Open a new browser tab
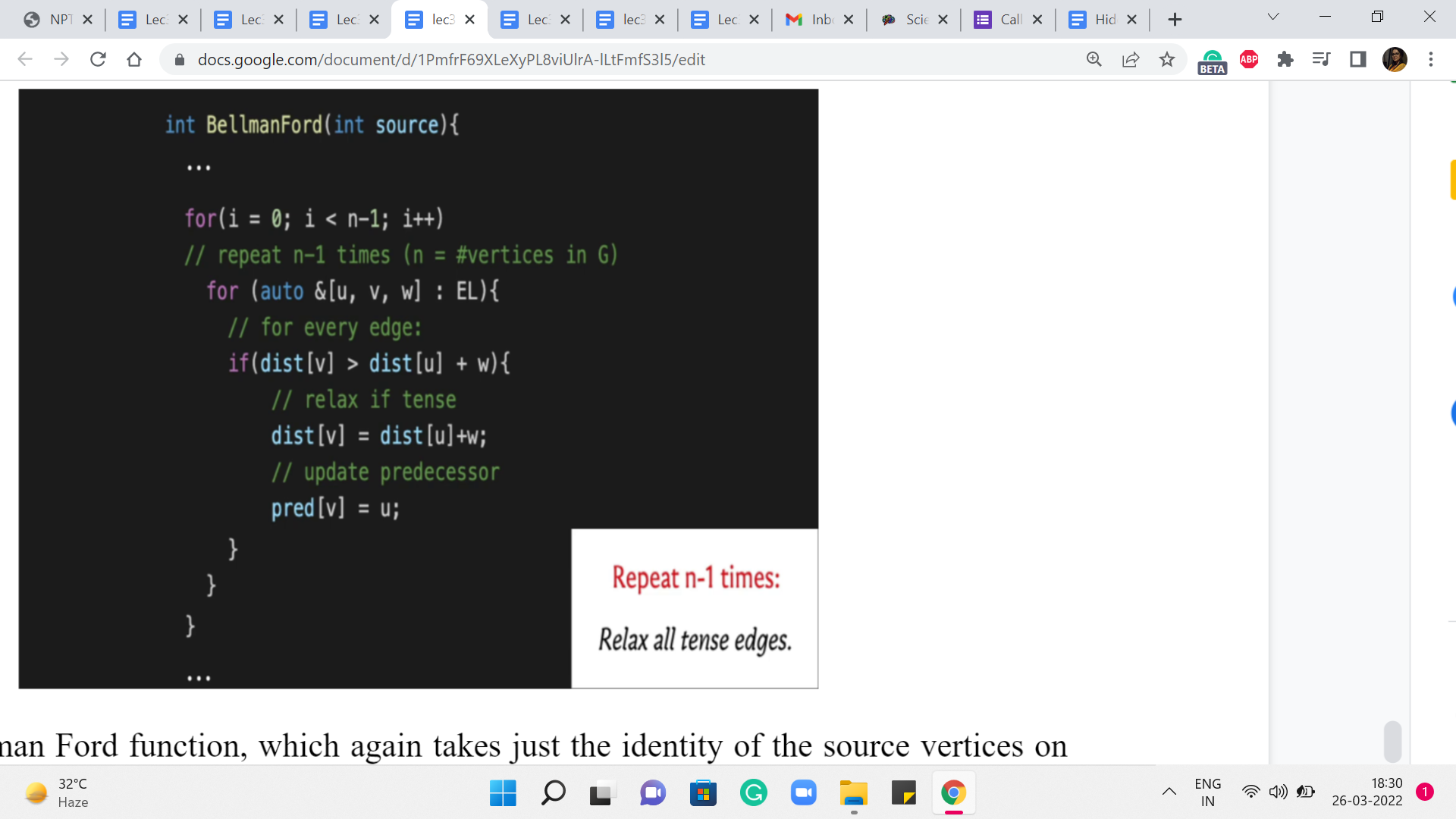The width and height of the screenshot is (1456, 819). click(x=1175, y=20)
